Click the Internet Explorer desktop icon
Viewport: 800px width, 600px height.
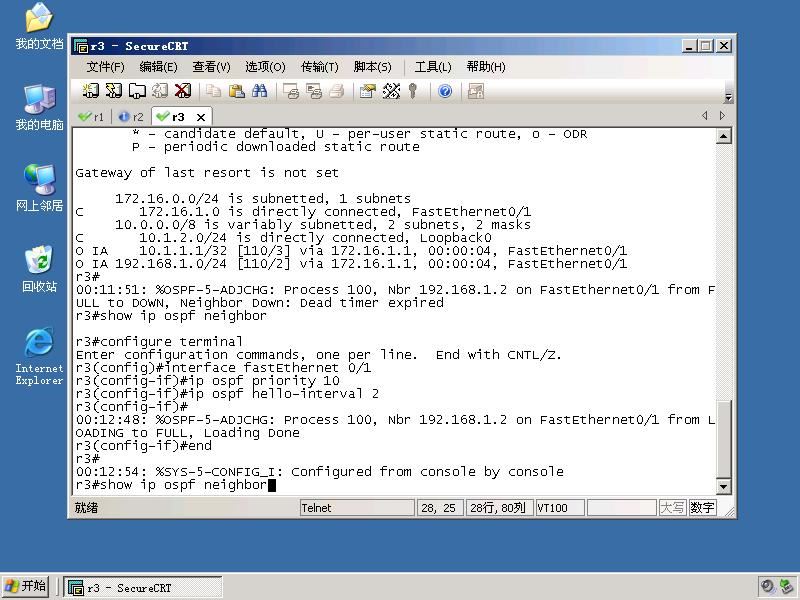[39, 356]
